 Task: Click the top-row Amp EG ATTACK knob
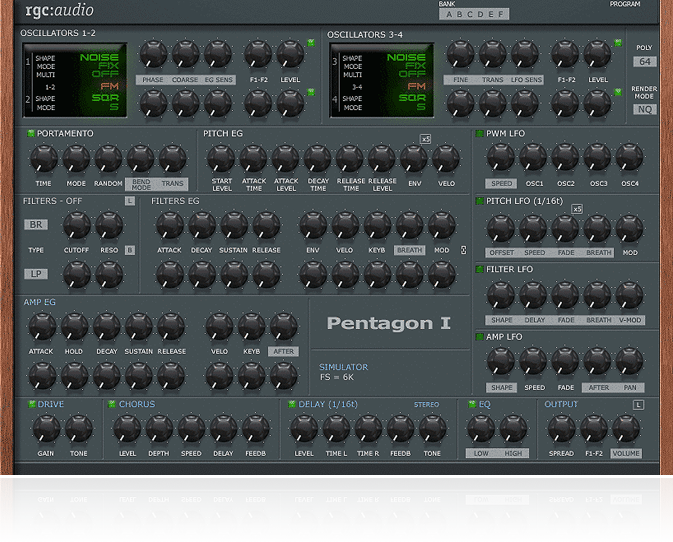point(42,326)
